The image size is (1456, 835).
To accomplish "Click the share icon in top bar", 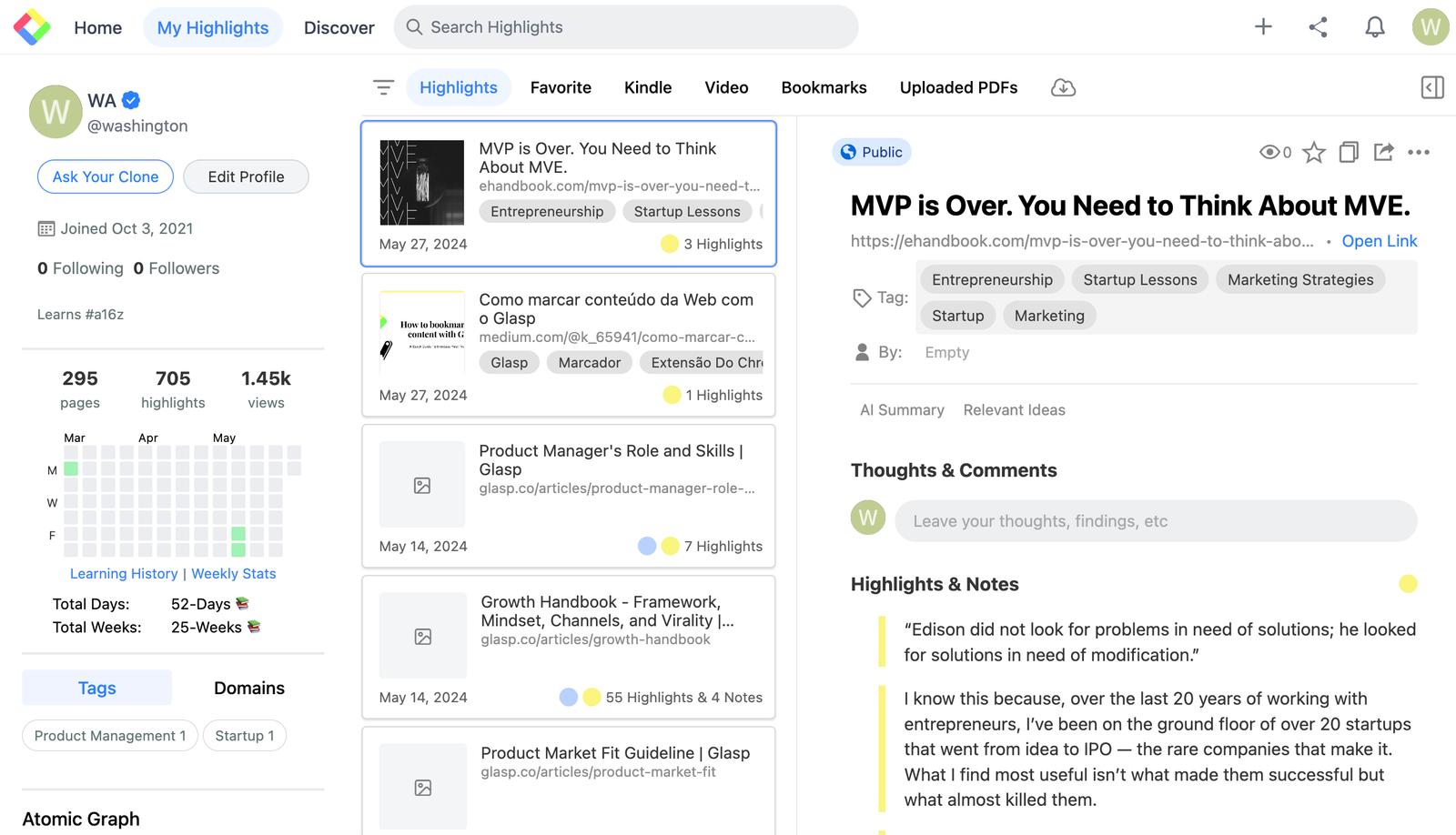I will point(1318,27).
